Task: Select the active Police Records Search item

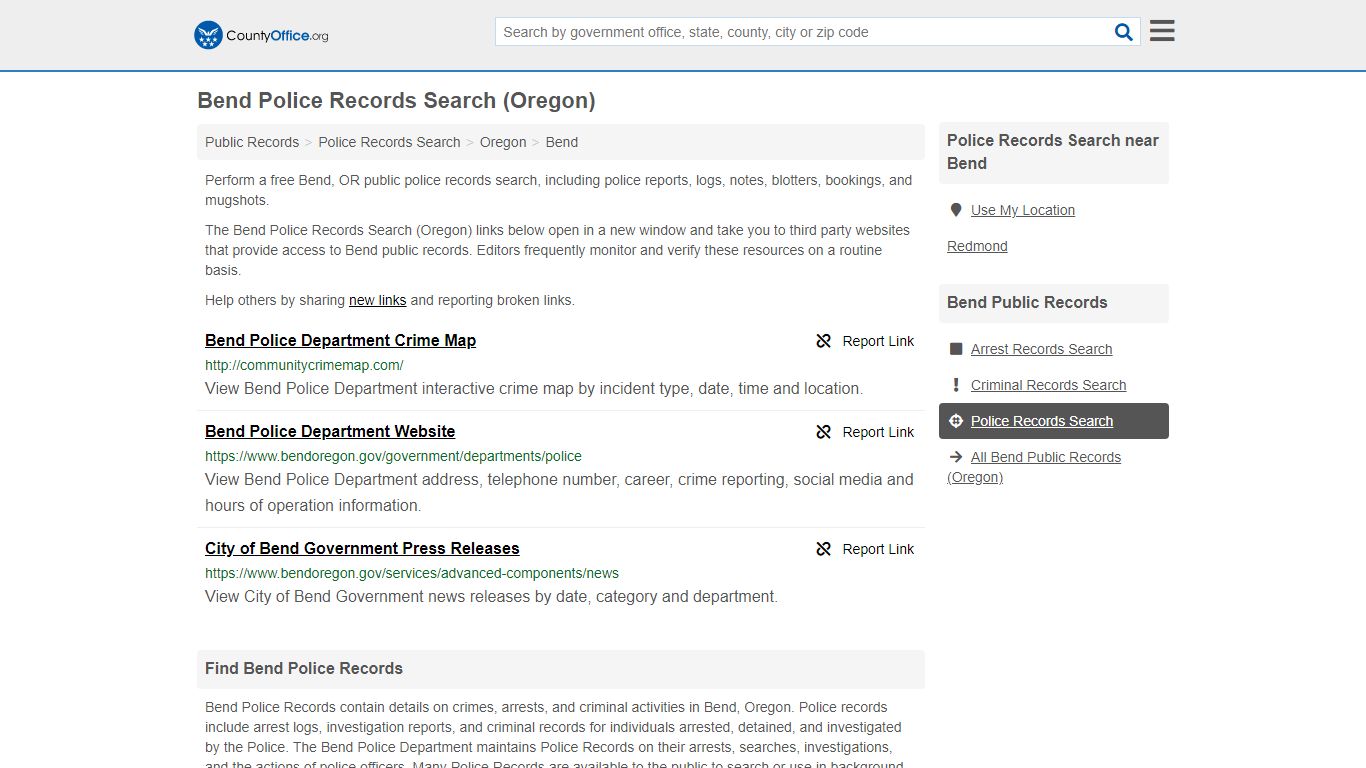Action: pyautogui.click(x=1054, y=421)
